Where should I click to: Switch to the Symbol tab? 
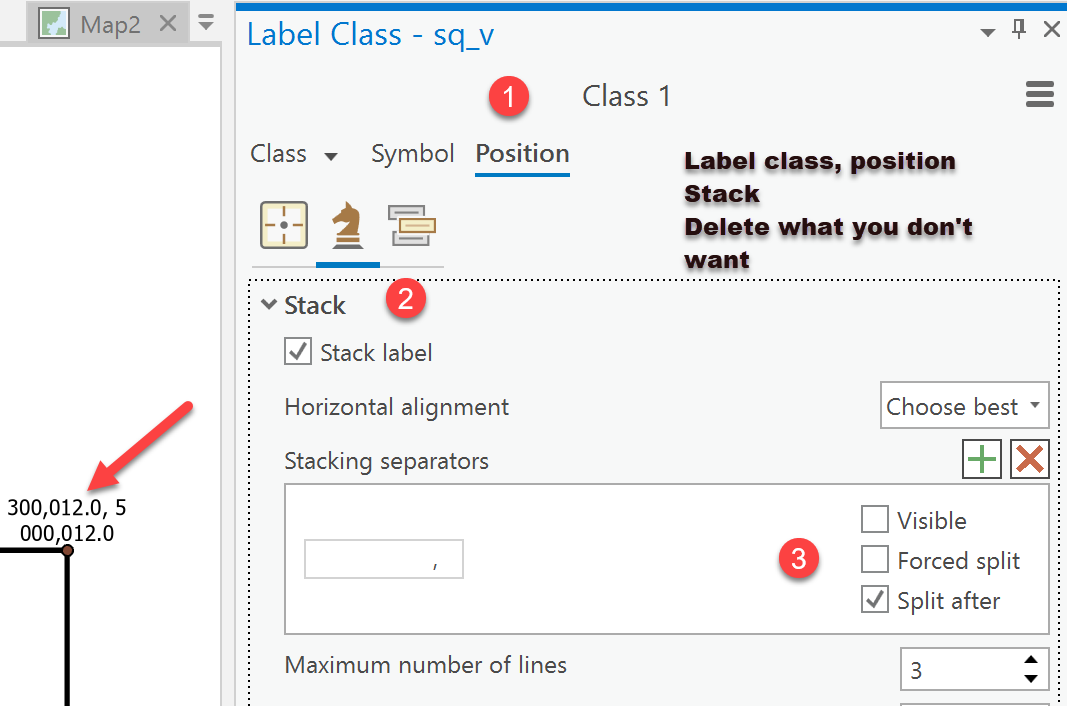(412, 154)
